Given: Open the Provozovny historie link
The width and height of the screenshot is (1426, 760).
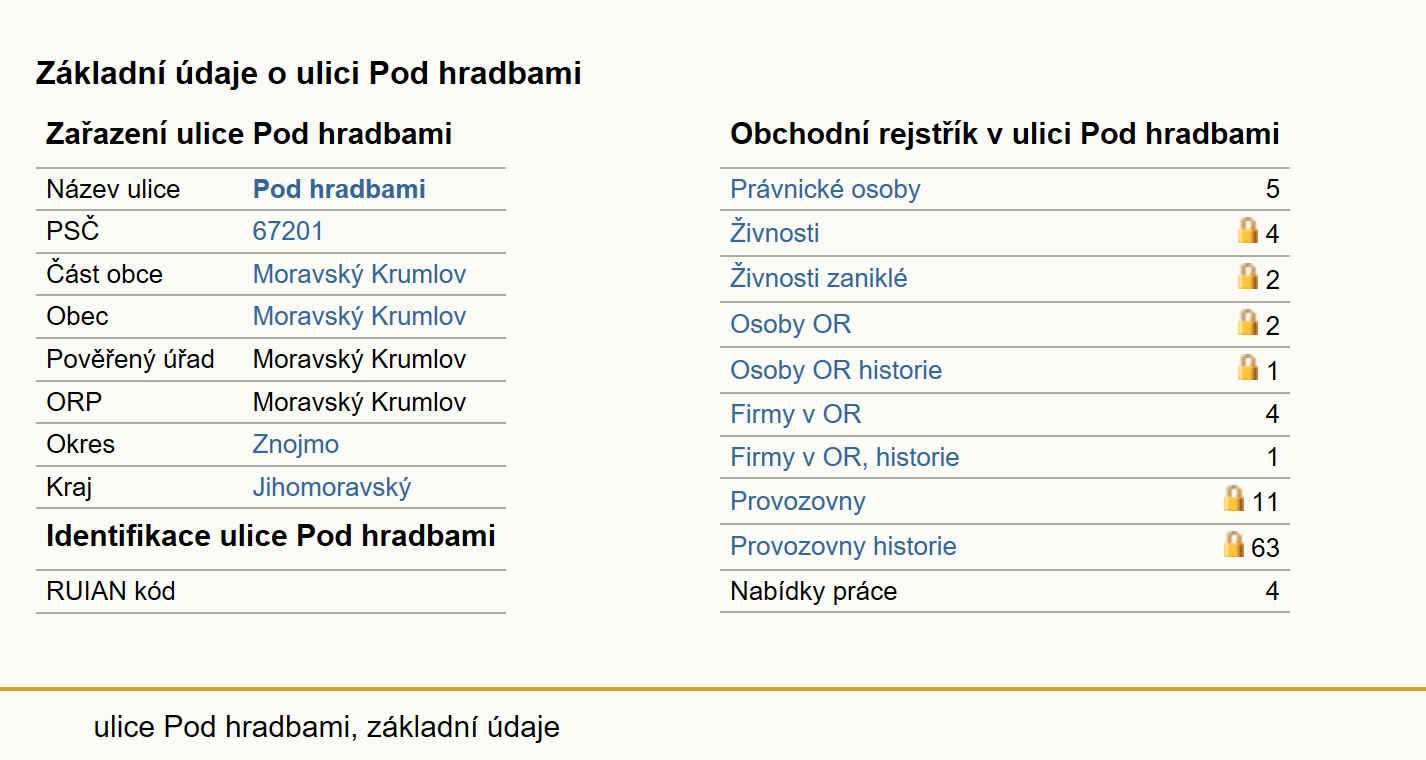Looking at the screenshot, I should pos(843,546).
